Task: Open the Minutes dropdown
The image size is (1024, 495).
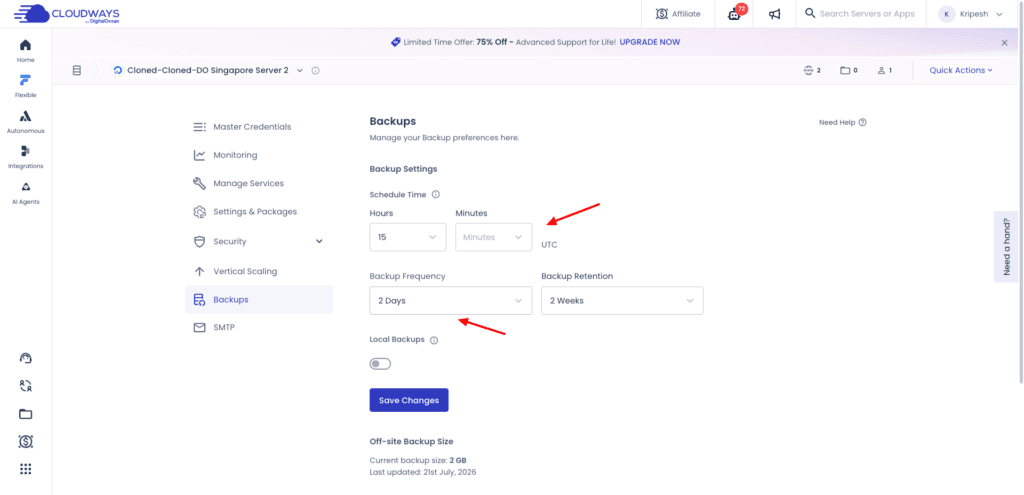Action: click(x=494, y=237)
